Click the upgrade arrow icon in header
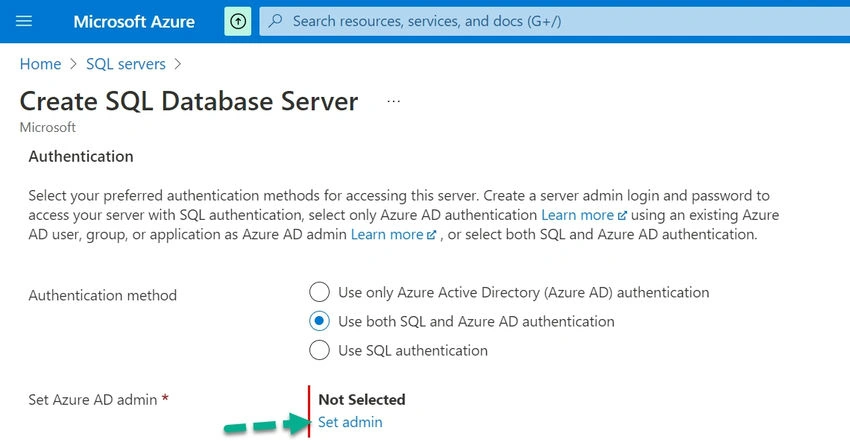 click(x=238, y=21)
